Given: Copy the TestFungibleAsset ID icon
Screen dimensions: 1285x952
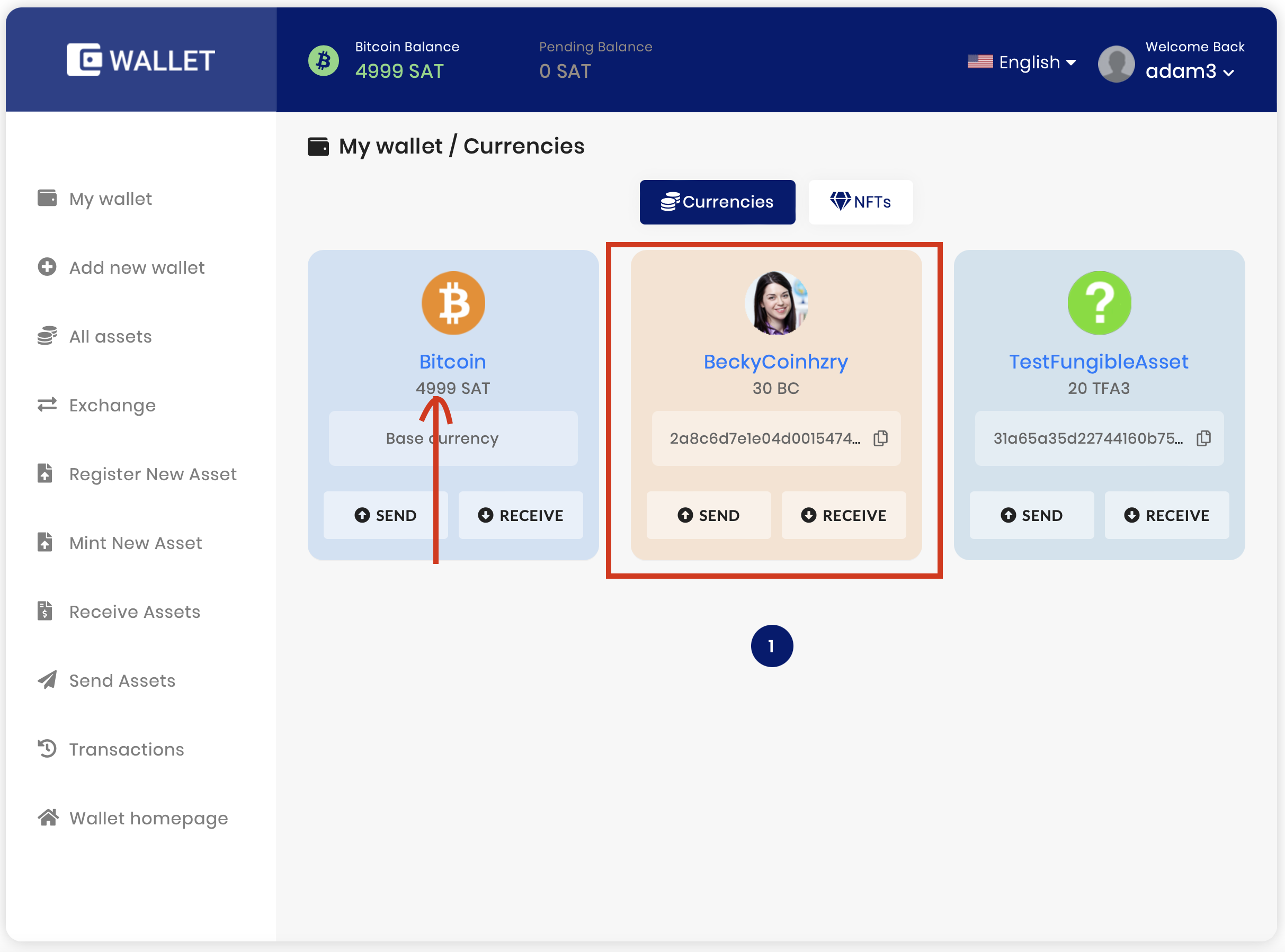Looking at the screenshot, I should pyautogui.click(x=1203, y=438).
